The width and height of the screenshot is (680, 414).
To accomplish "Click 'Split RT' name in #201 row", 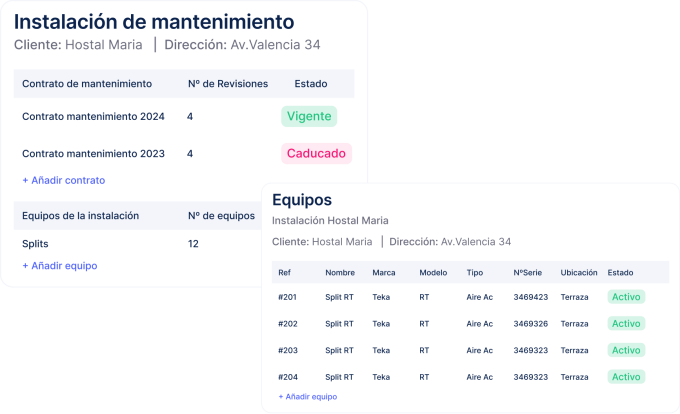I will (x=340, y=297).
